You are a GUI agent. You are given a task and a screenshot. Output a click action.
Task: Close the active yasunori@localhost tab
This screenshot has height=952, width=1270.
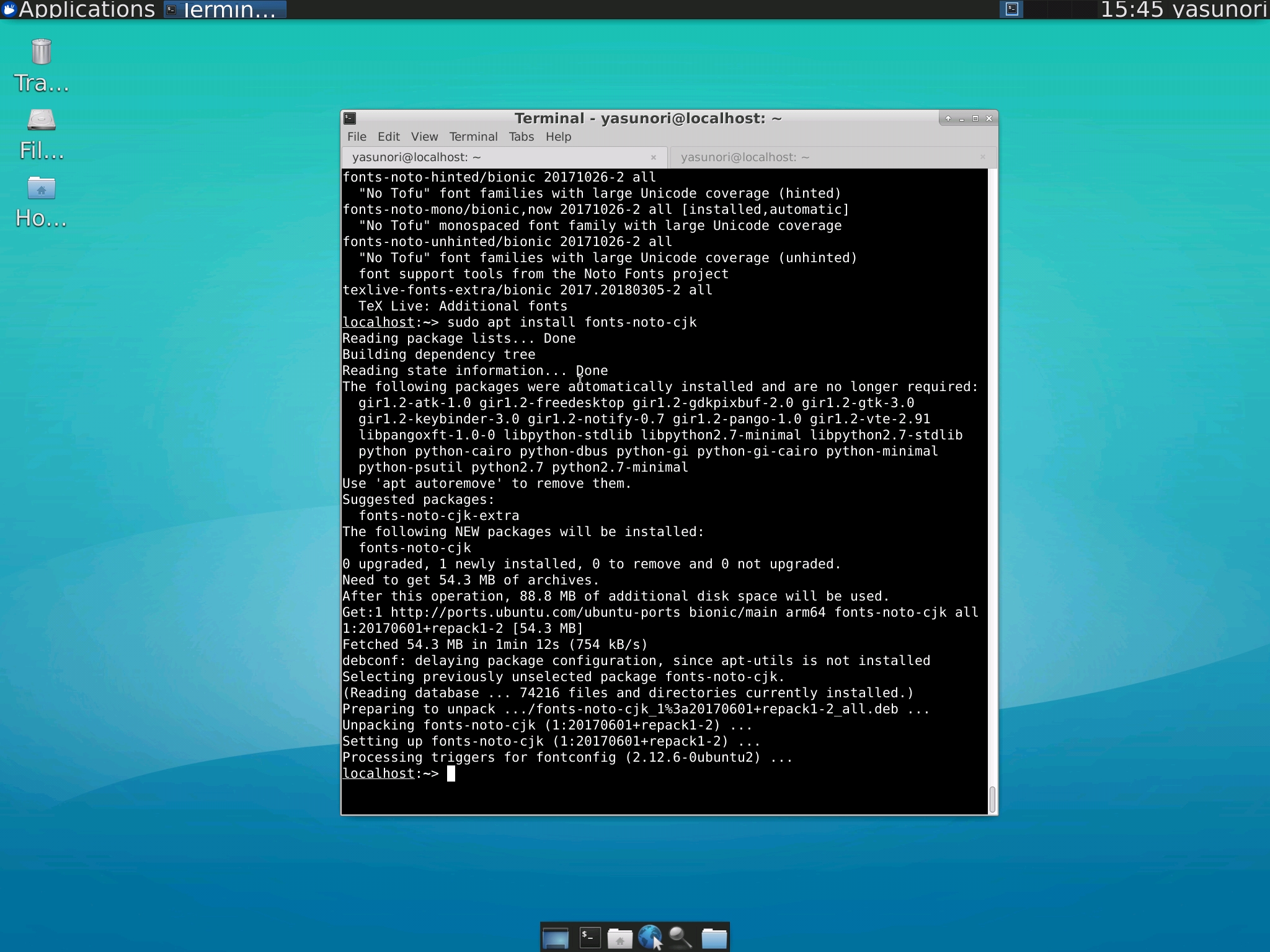click(654, 158)
